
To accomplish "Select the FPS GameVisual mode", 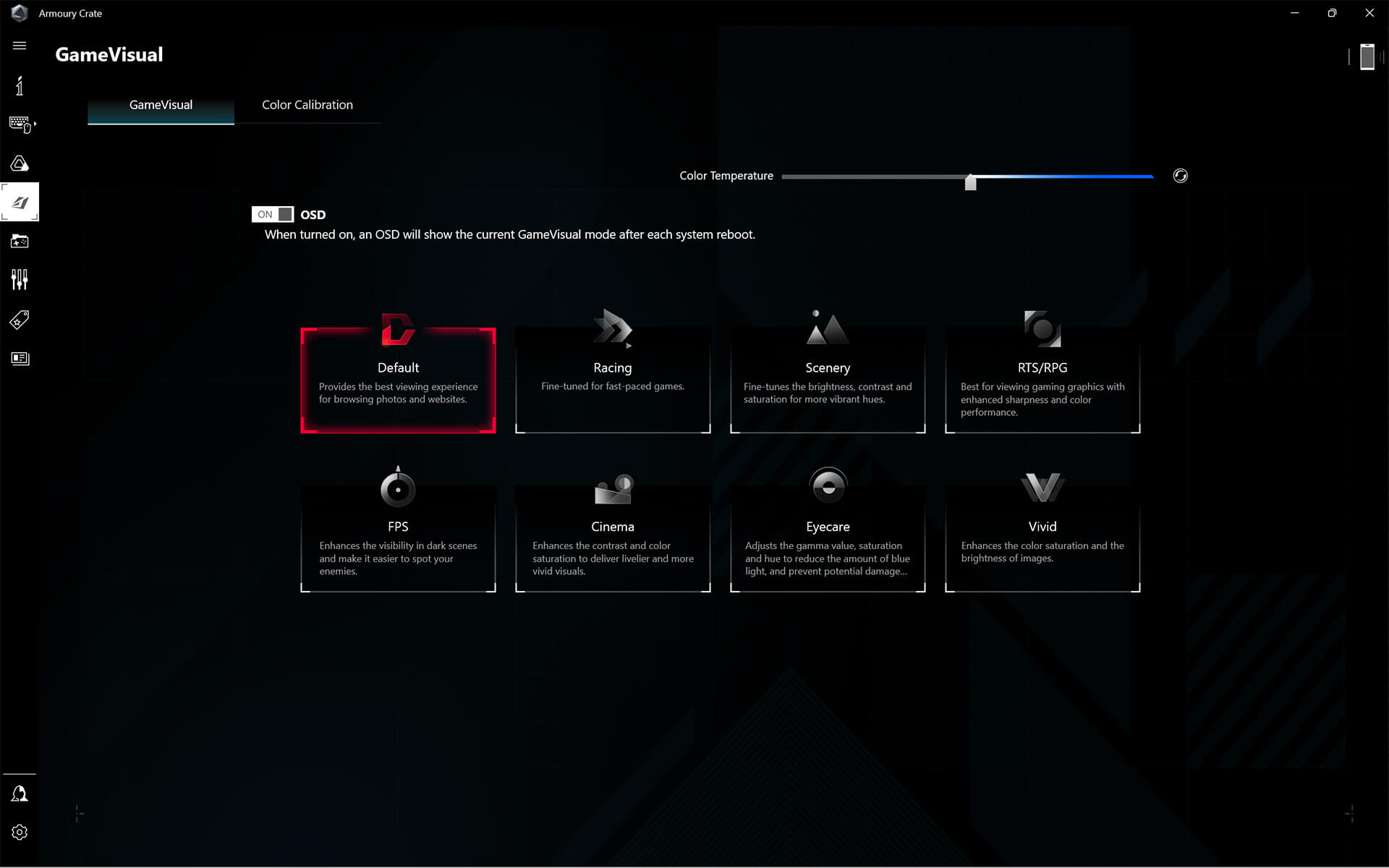I will click(x=397, y=527).
